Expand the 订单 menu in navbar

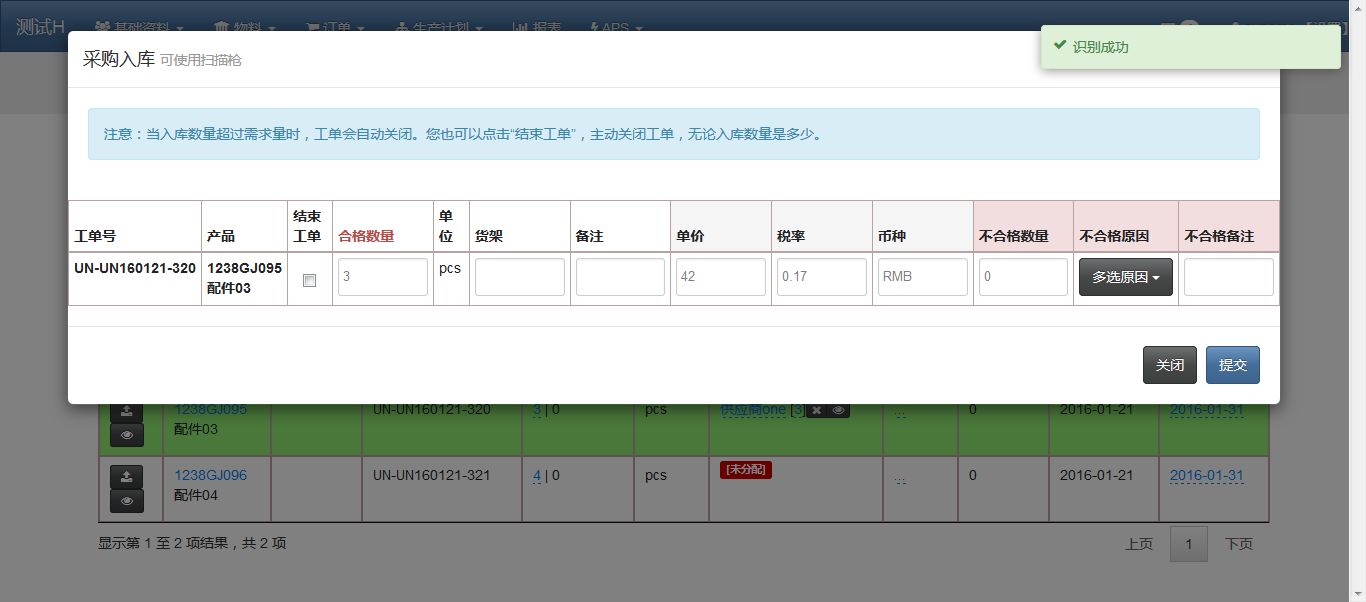pyautogui.click(x=335, y=28)
